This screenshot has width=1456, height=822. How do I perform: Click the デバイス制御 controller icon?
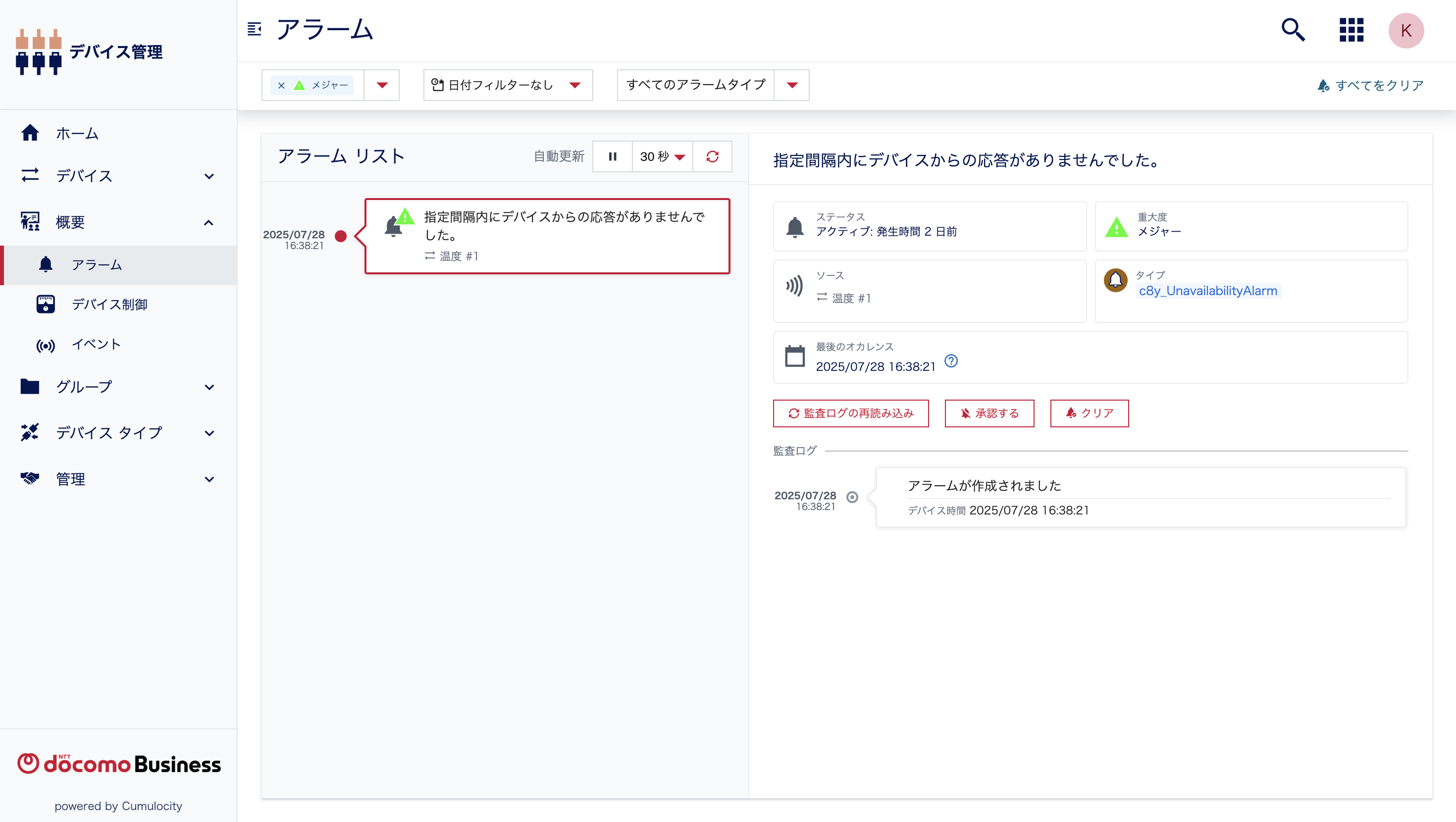(46, 304)
